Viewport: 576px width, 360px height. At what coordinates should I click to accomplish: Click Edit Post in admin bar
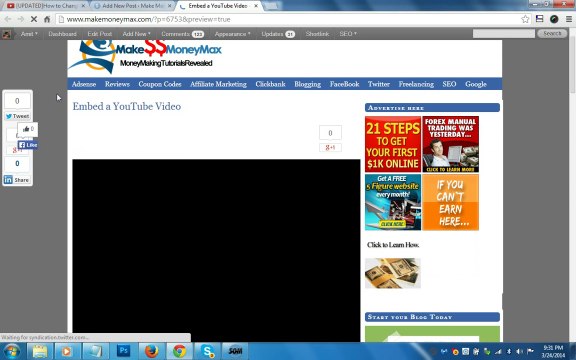point(100,34)
